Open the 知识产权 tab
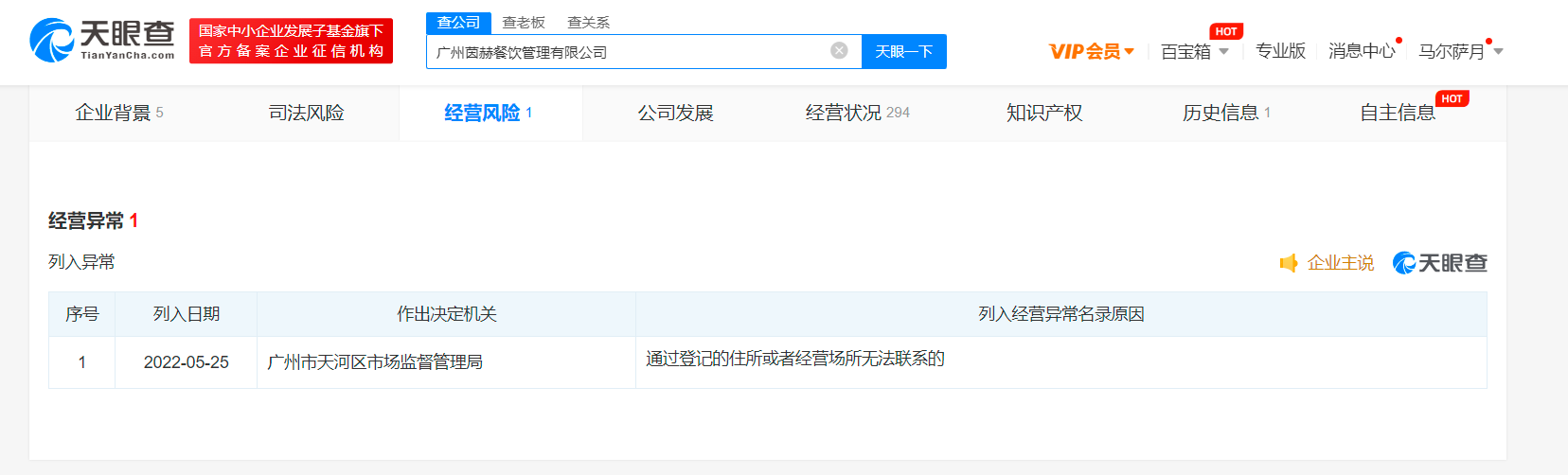Viewport: 1568px width, 475px height. point(1043,113)
